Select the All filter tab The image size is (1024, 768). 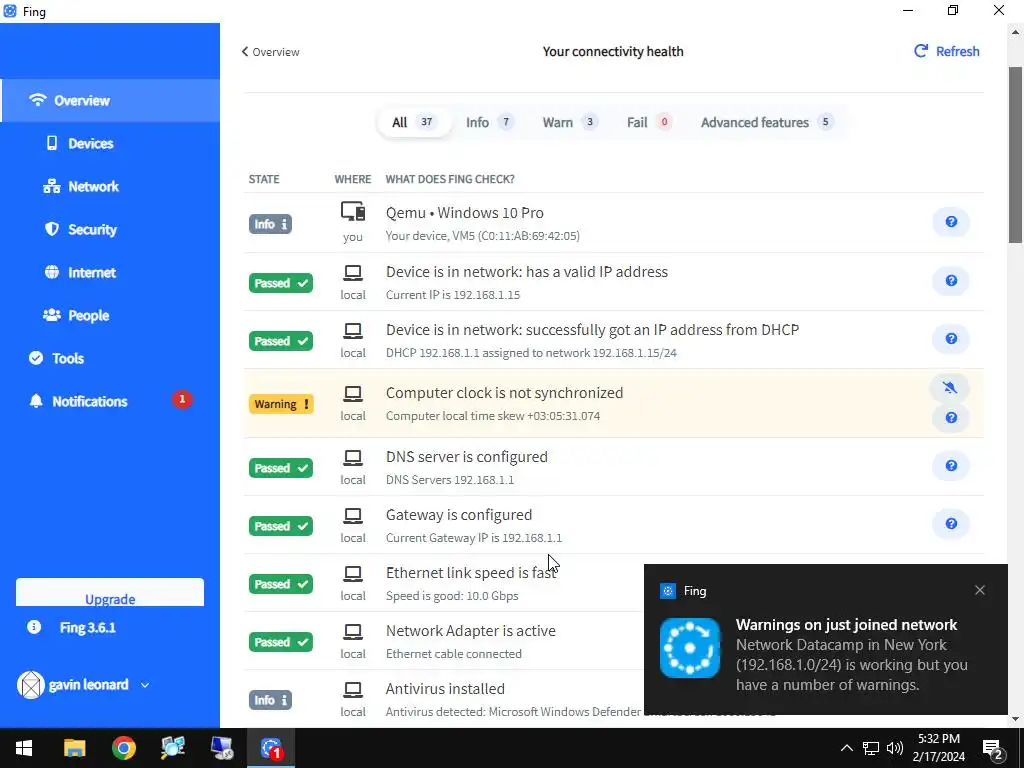pos(413,122)
